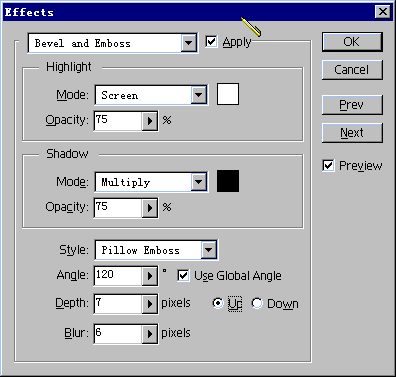The height and width of the screenshot is (377, 396).
Task: Expand Bevel and Emboss effect dropdown
Action: (189, 43)
